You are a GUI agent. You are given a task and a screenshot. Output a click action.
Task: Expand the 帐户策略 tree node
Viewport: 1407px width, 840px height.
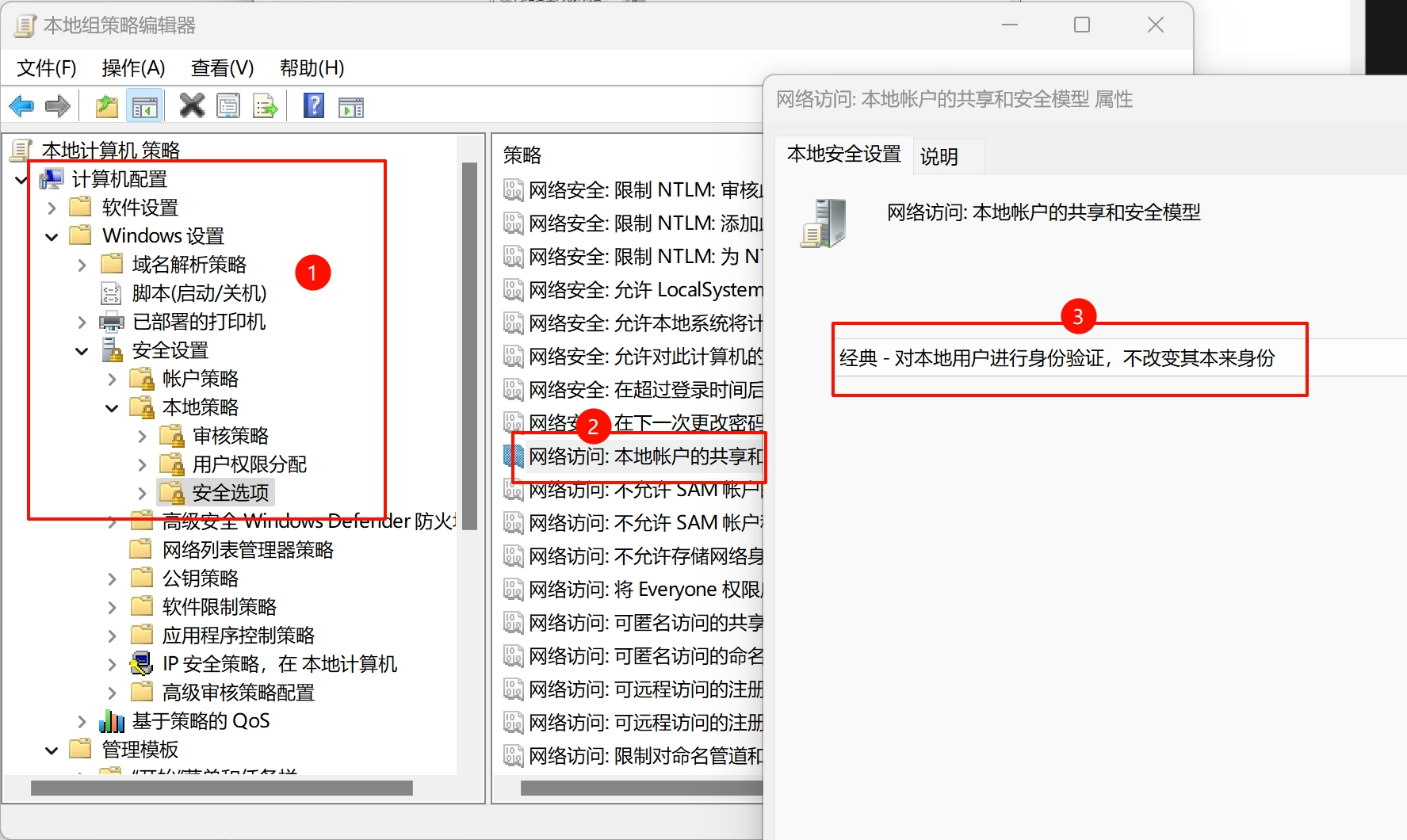113,380
